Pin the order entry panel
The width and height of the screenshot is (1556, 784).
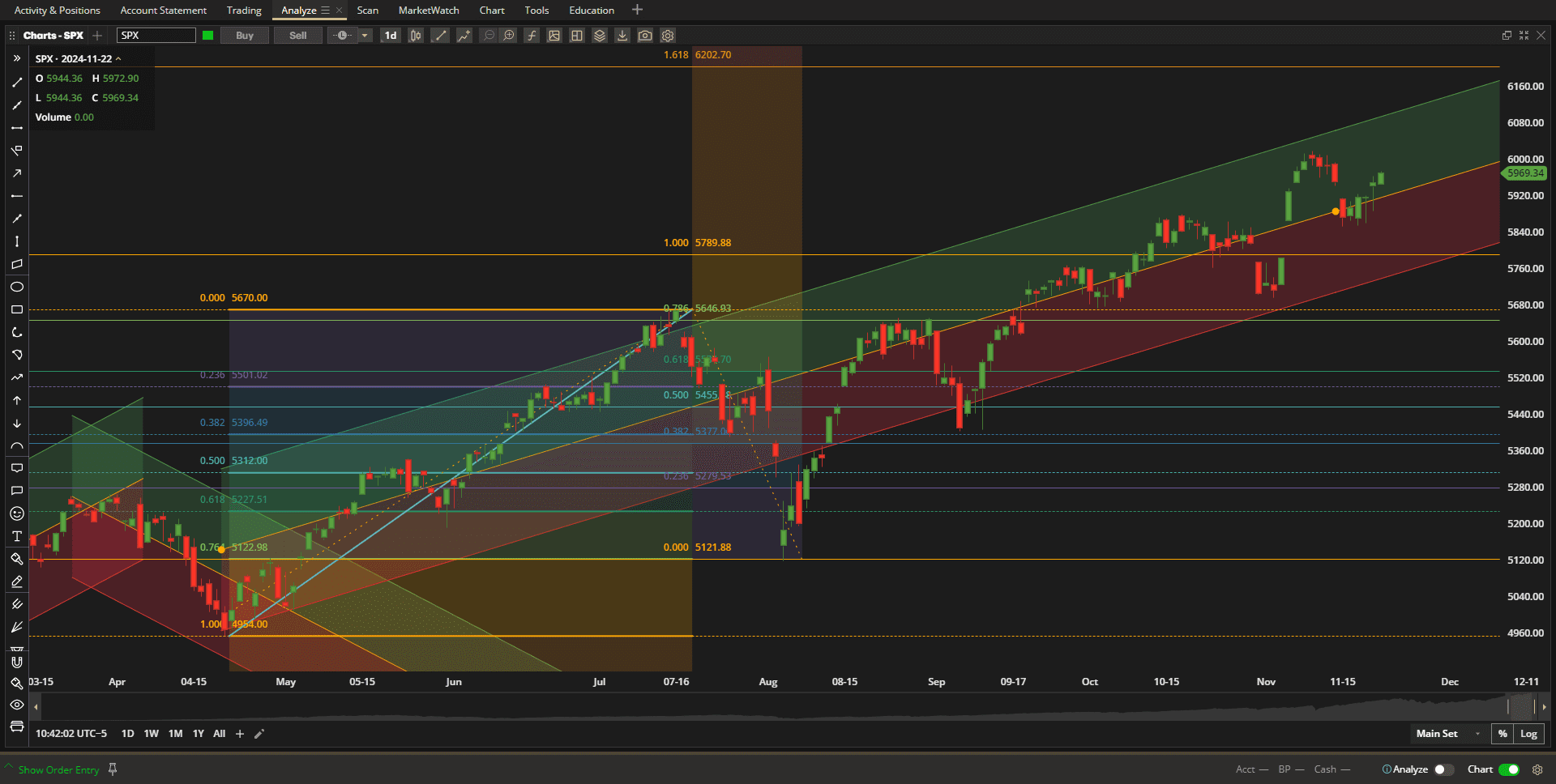pos(113,769)
